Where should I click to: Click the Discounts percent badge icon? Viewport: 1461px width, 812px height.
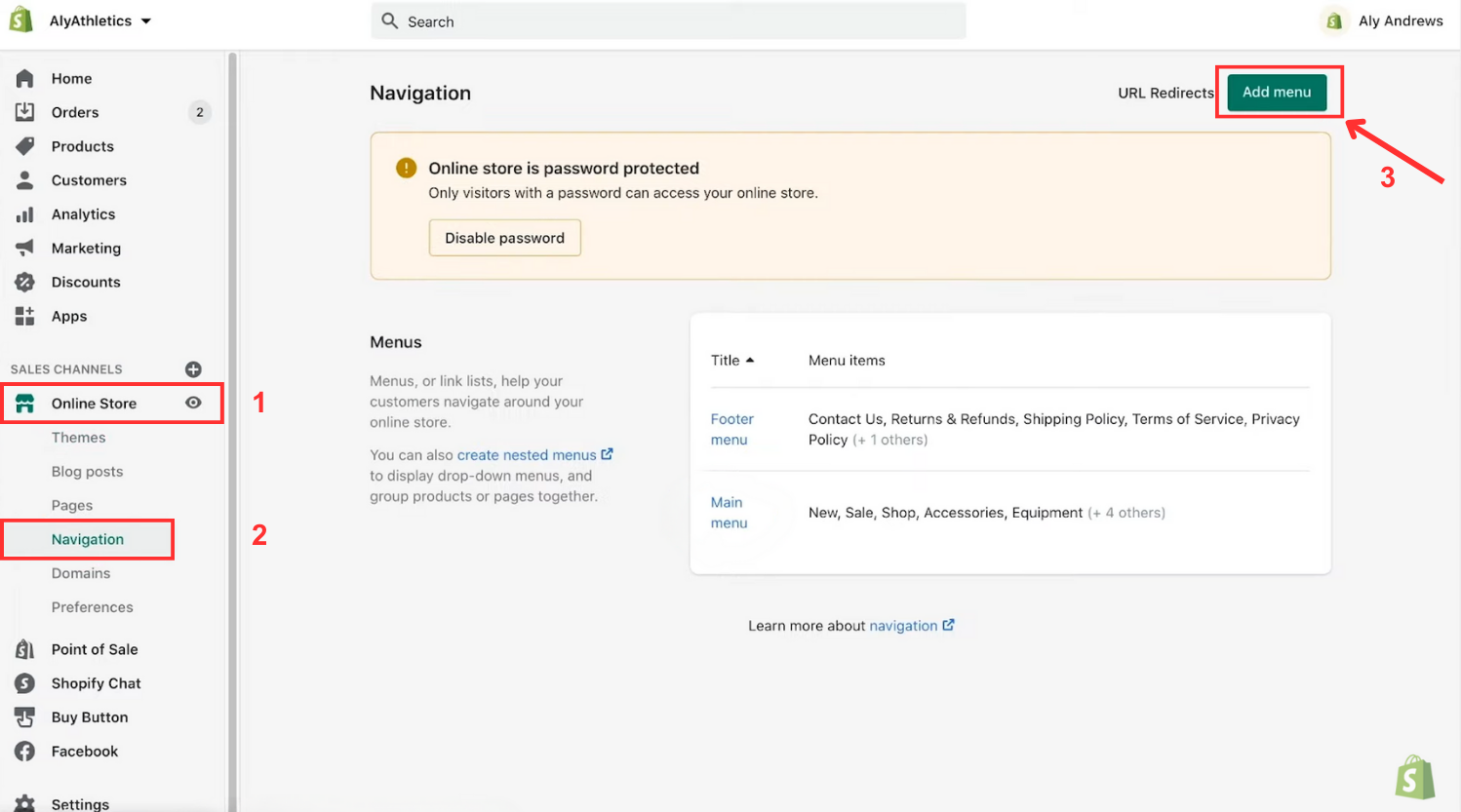pyautogui.click(x=24, y=282)
